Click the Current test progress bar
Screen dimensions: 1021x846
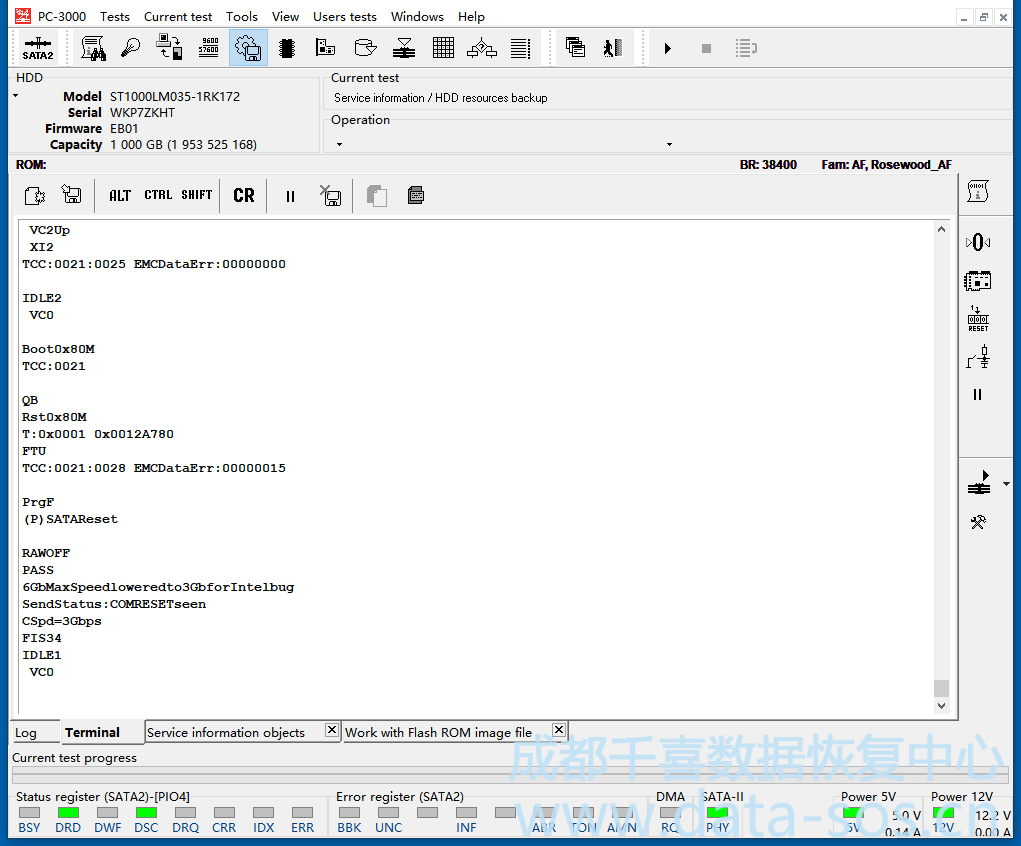click(510, 775)
